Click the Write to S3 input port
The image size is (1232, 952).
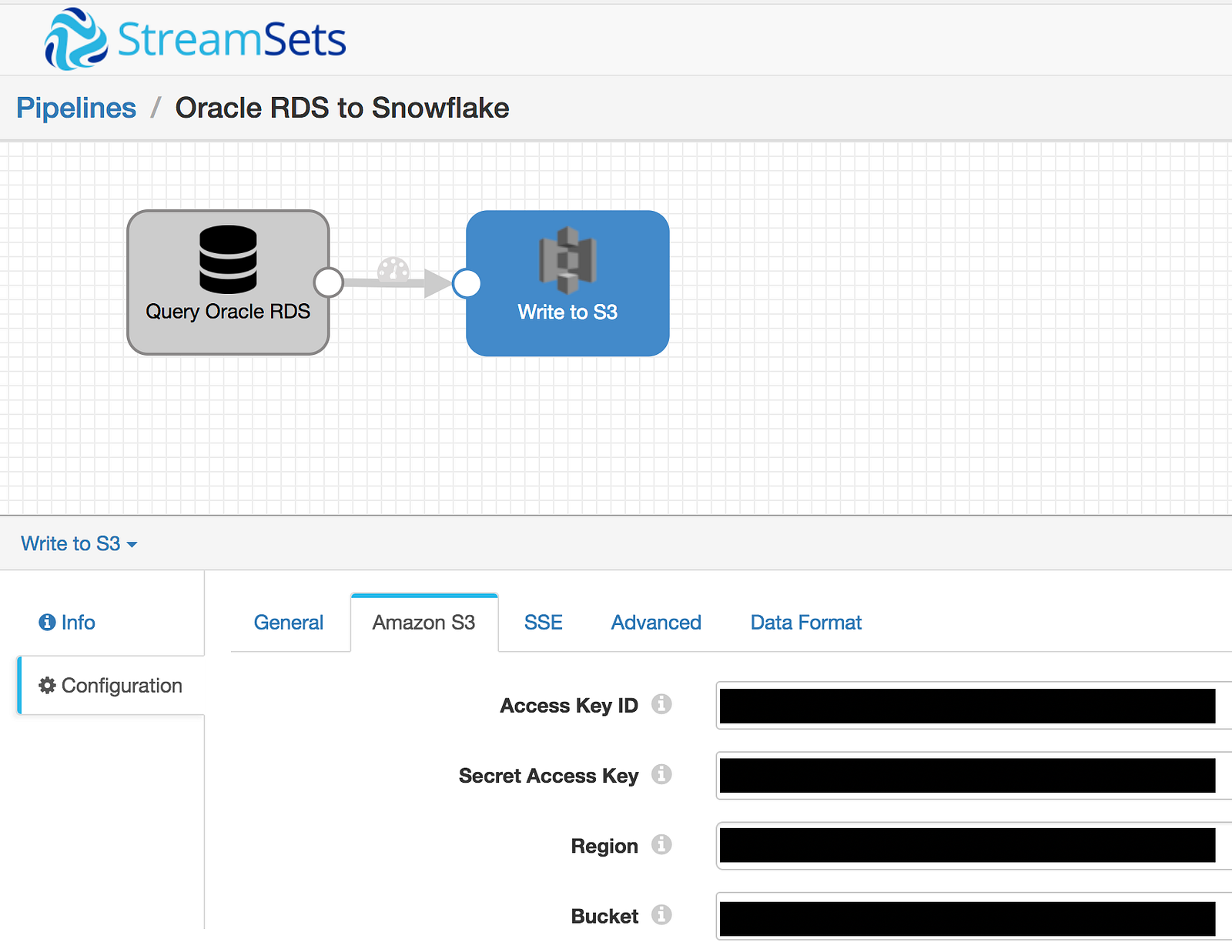click(x=467, y=283)
